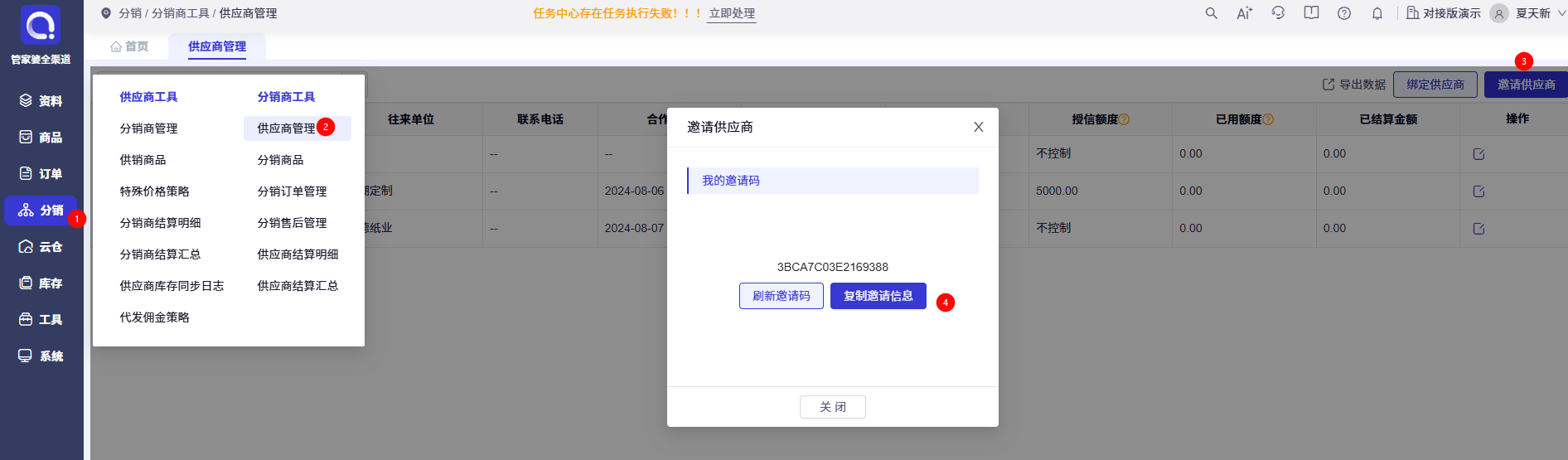Image resolution: width=1568 pixels, height=460 pixels.
Task: Open 分销商结算明细 menu entry
Action: pos(160,223)
